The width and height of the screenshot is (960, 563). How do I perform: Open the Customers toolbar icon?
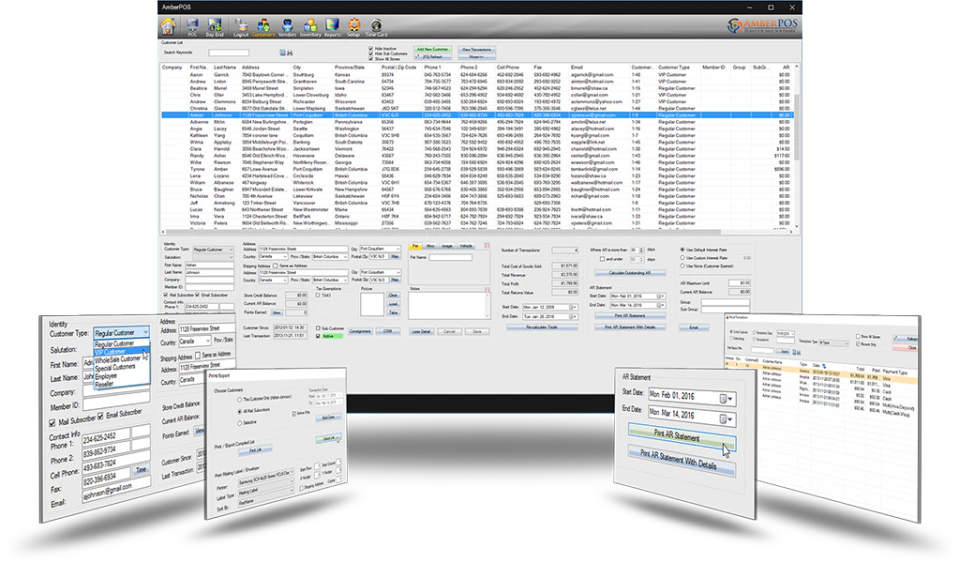pos(263,27)
